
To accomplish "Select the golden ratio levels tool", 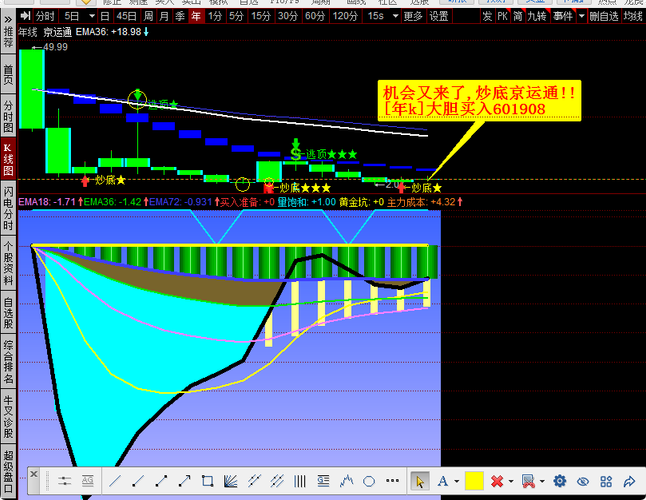I will pos(323,481).
